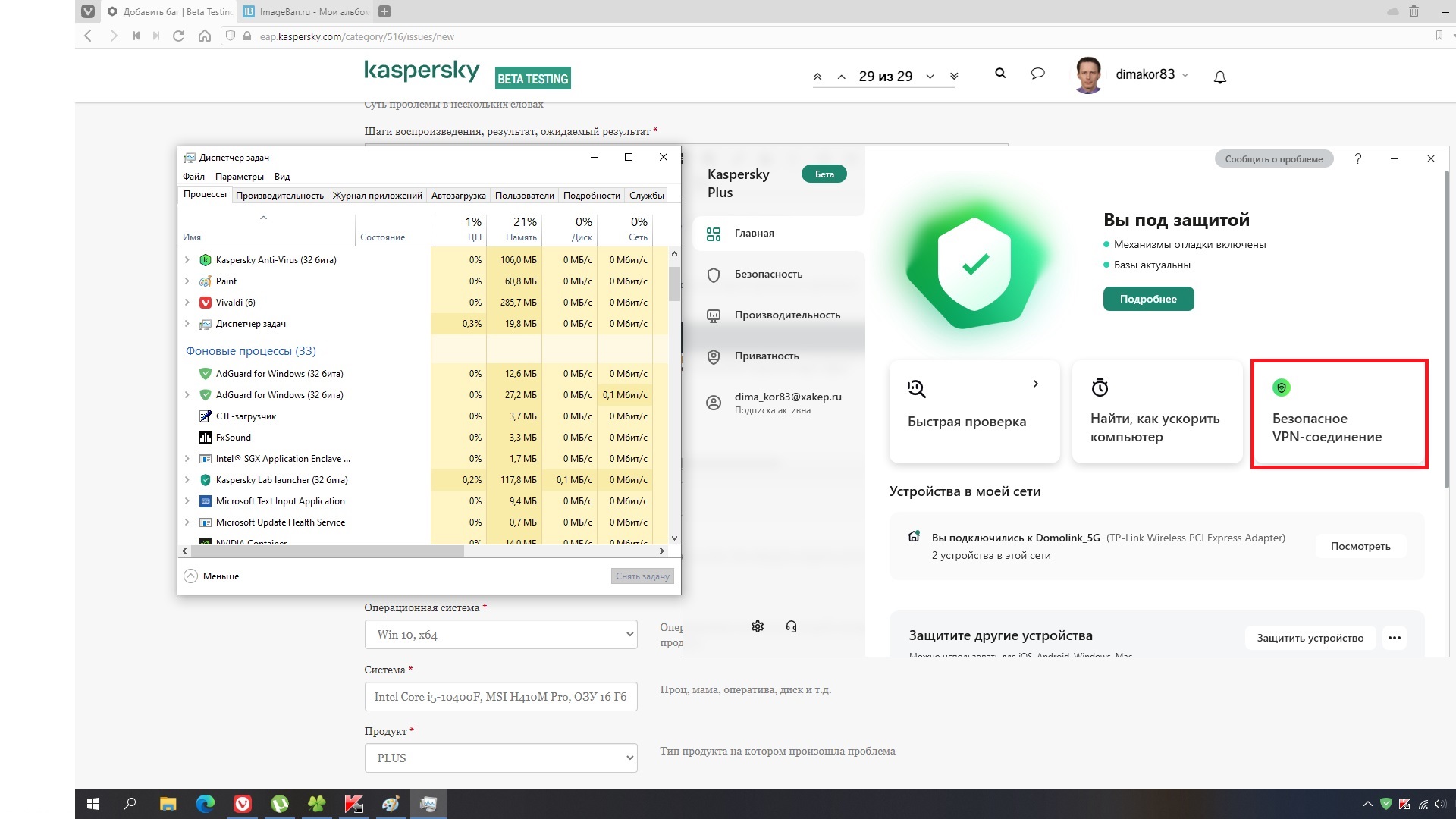Open Kaspersky icon in taskbar
This screenshot has height=819, width=1456.
(x=353, y=804)
